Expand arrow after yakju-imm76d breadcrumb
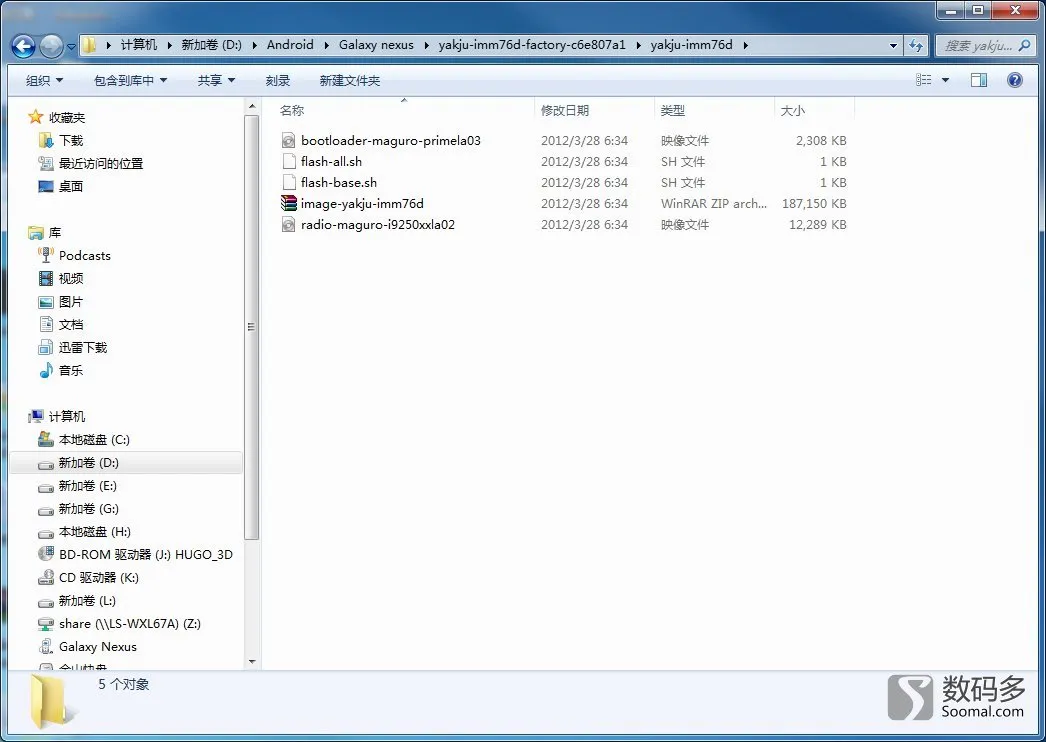Screen dimensions: 1046x742 pyautogui.click(x=745, y=45)
